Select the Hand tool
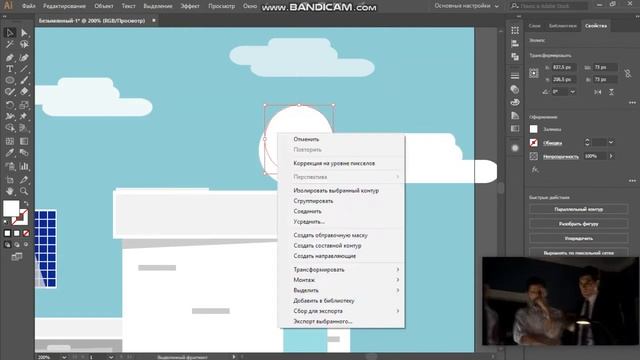640x360 pixels. [10, 191]
